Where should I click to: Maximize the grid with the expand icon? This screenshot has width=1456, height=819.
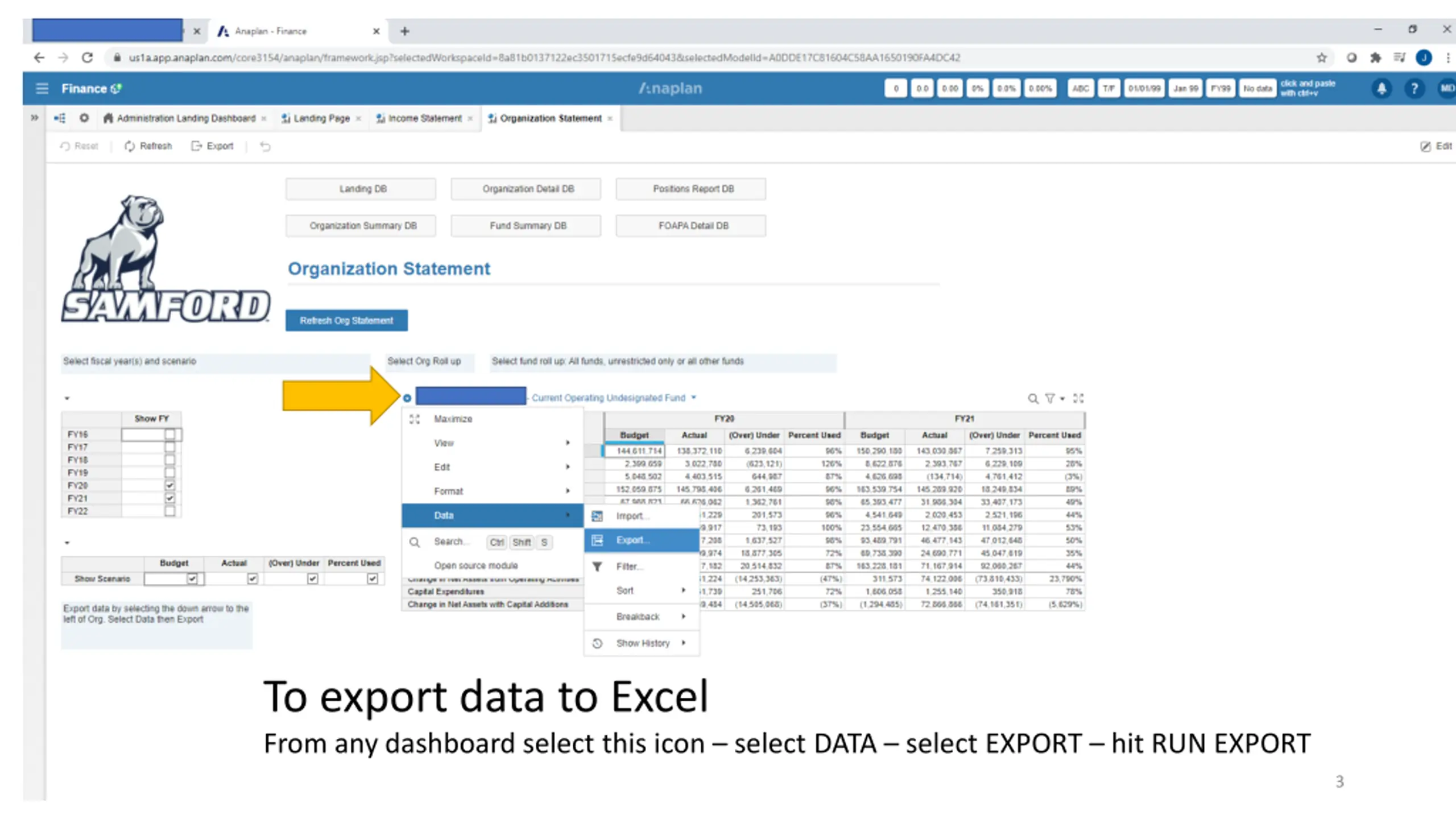coord(1078,399)
